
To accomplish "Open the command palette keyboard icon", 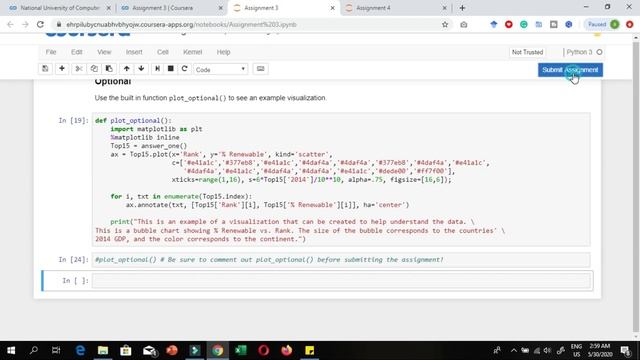I will 260,69.
